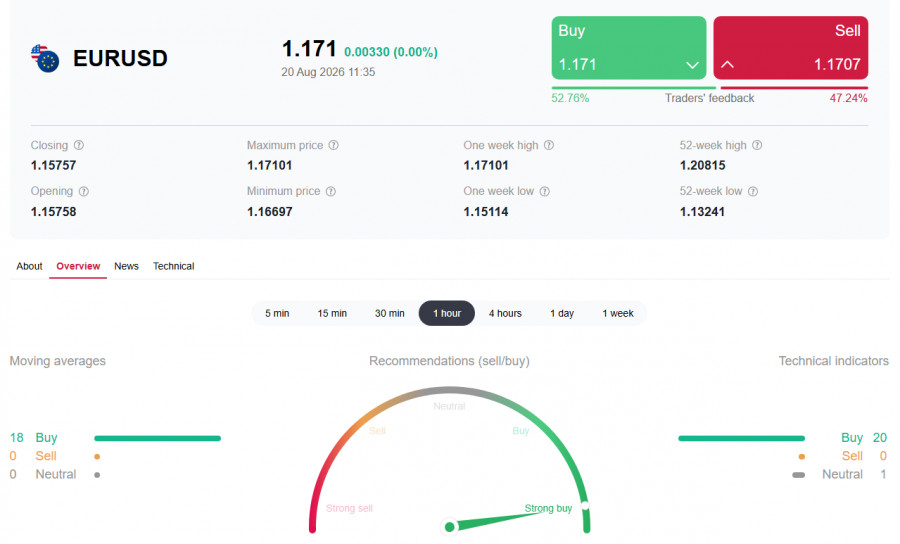
Task: Click the closing value 1.15757
Action: (x=53, y=165)
